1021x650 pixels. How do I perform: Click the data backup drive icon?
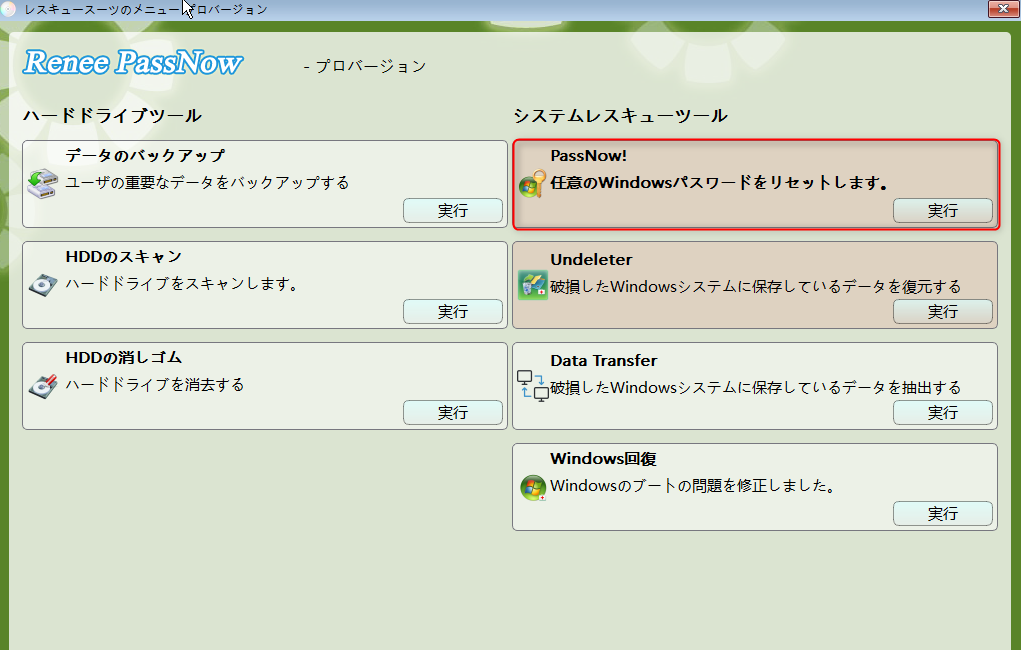point(43,183)
